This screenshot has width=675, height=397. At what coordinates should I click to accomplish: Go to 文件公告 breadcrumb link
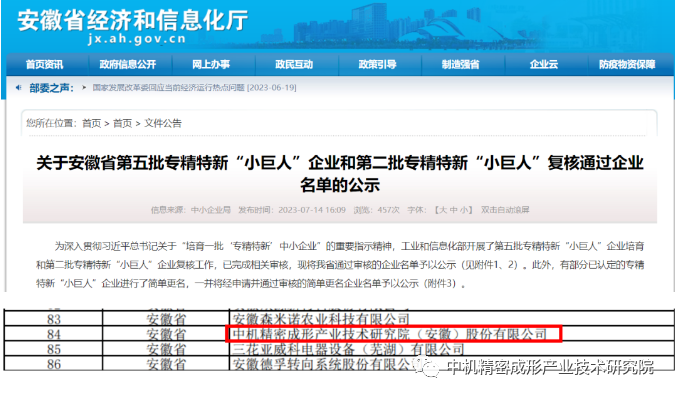pyautogui.click(x=163, y=124)
